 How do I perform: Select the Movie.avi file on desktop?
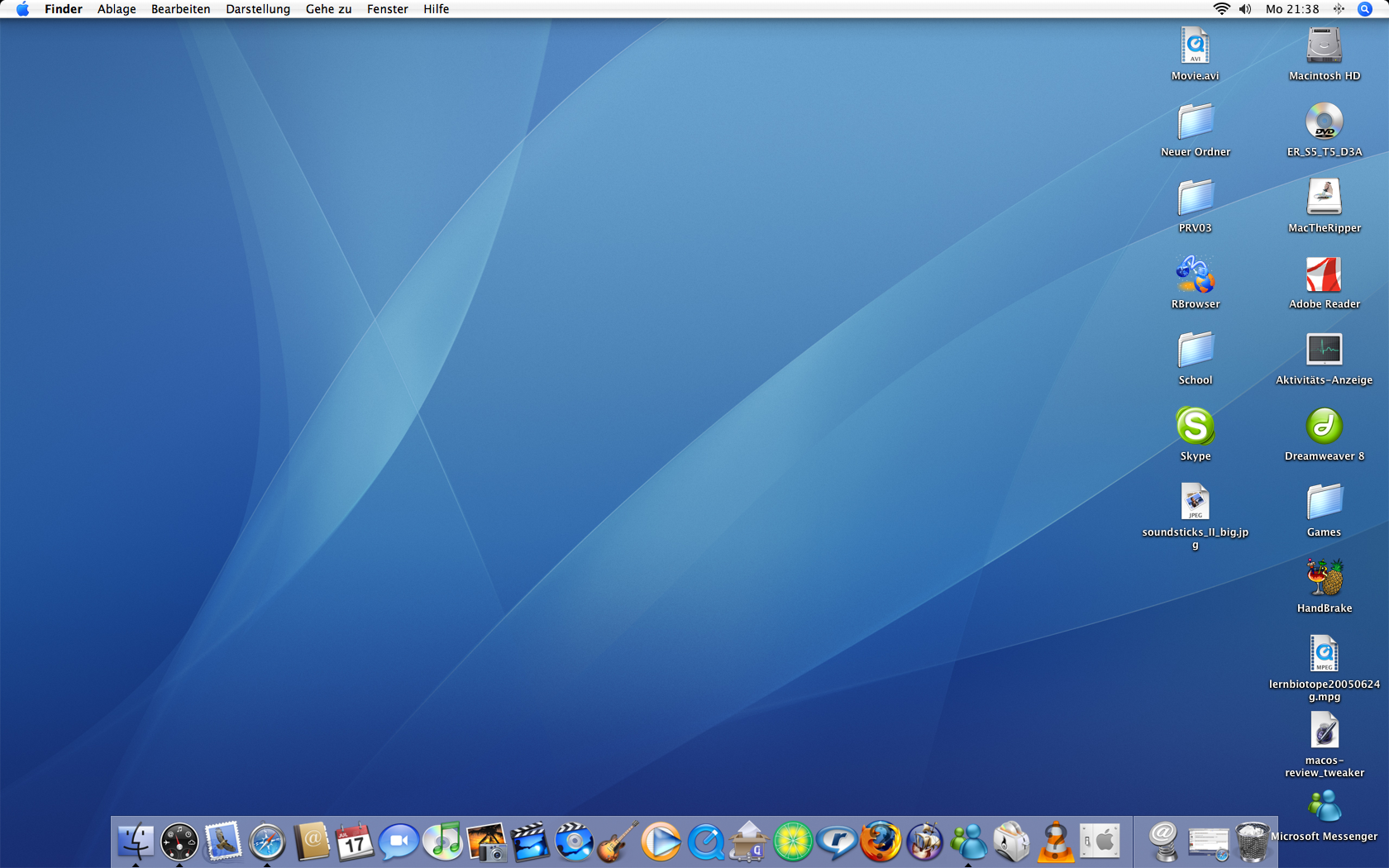pyautogui.click(x=1195, y=46)
